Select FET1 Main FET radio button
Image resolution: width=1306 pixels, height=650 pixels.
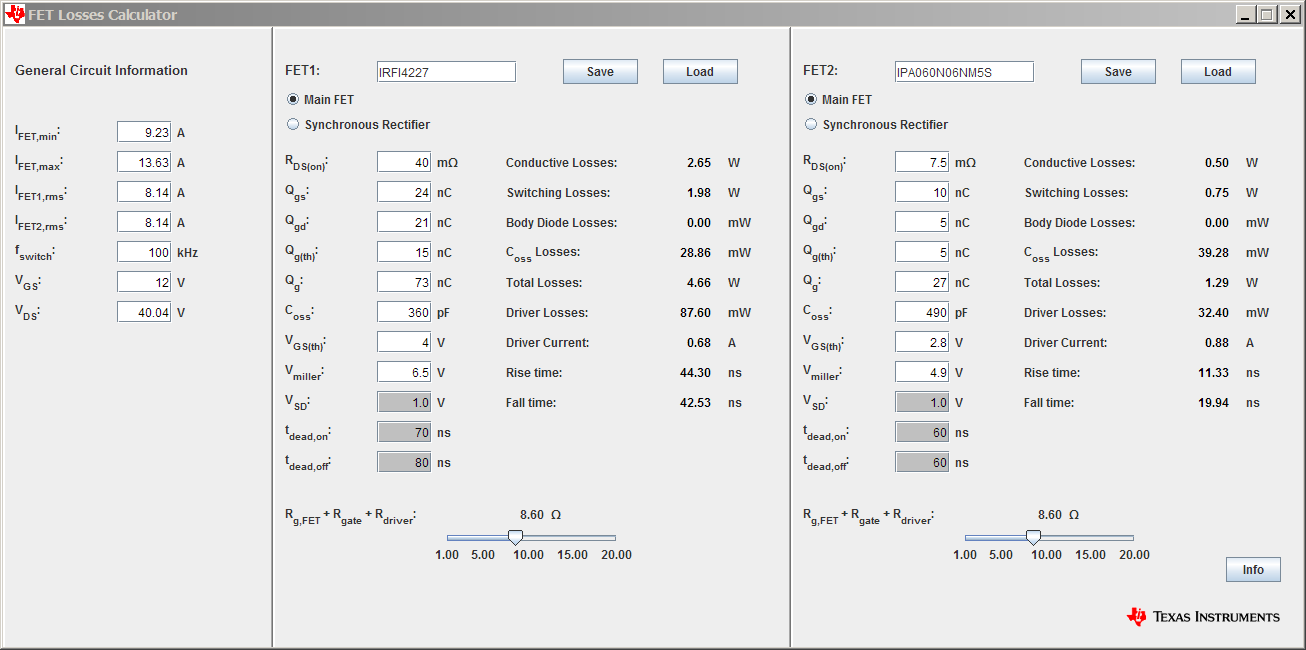coord(293,100)
